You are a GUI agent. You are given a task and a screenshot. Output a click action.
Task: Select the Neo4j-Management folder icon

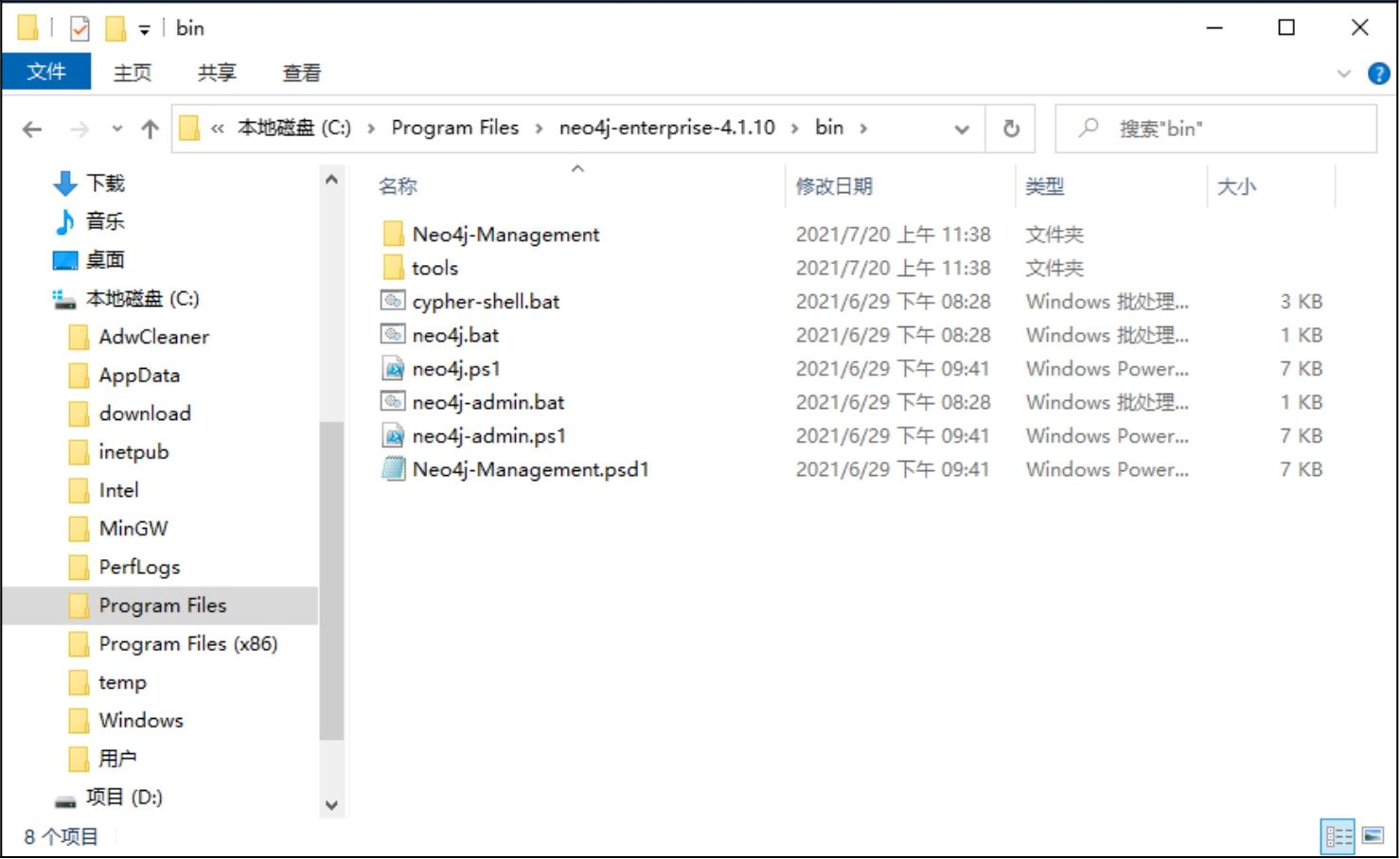(394, 234)
